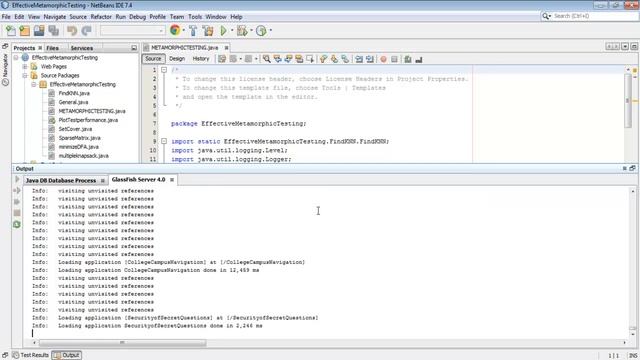Click the stop square in Output sidebar
Image resolution: width=640 pixels, height=360 pixels.
click(17, 213)
